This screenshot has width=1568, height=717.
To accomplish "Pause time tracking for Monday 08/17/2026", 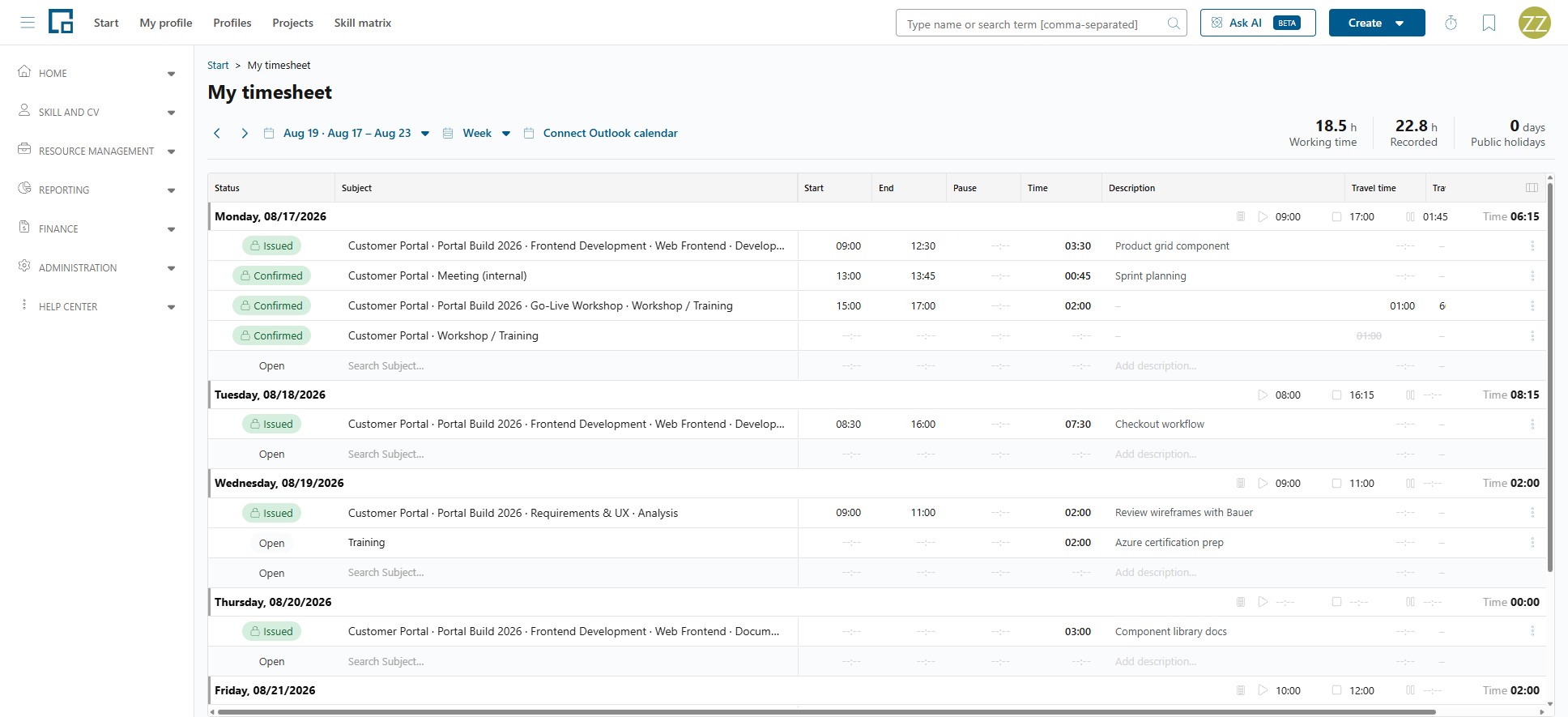I will pos(1410,216).
